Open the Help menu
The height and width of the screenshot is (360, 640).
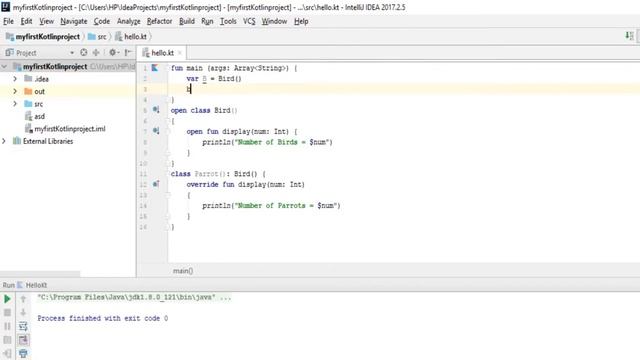tap(301, 21)
